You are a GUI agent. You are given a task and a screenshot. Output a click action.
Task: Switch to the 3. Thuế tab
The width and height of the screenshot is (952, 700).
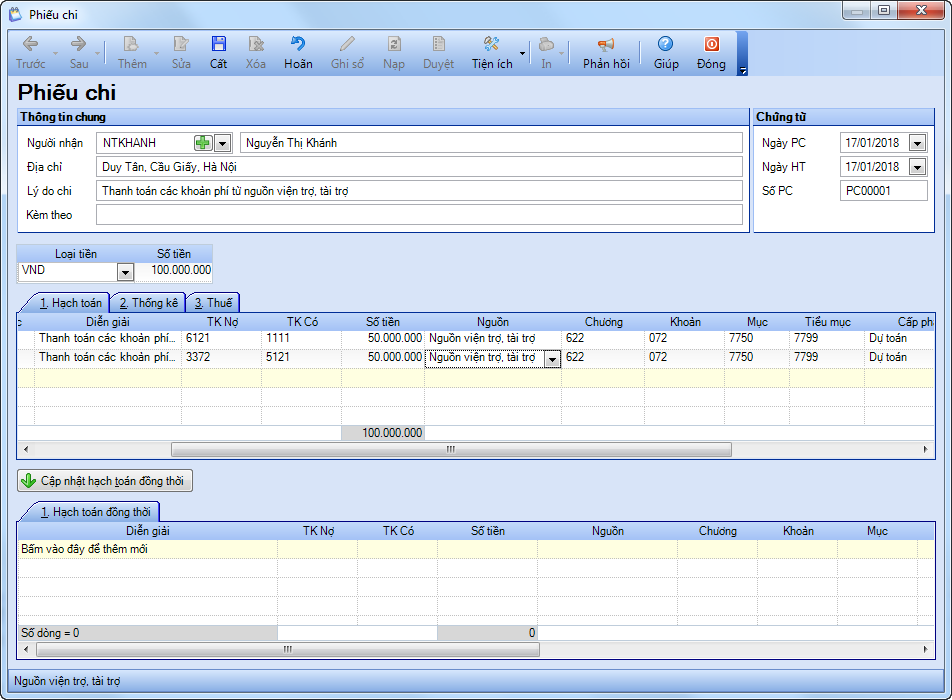tap(214, 303)
